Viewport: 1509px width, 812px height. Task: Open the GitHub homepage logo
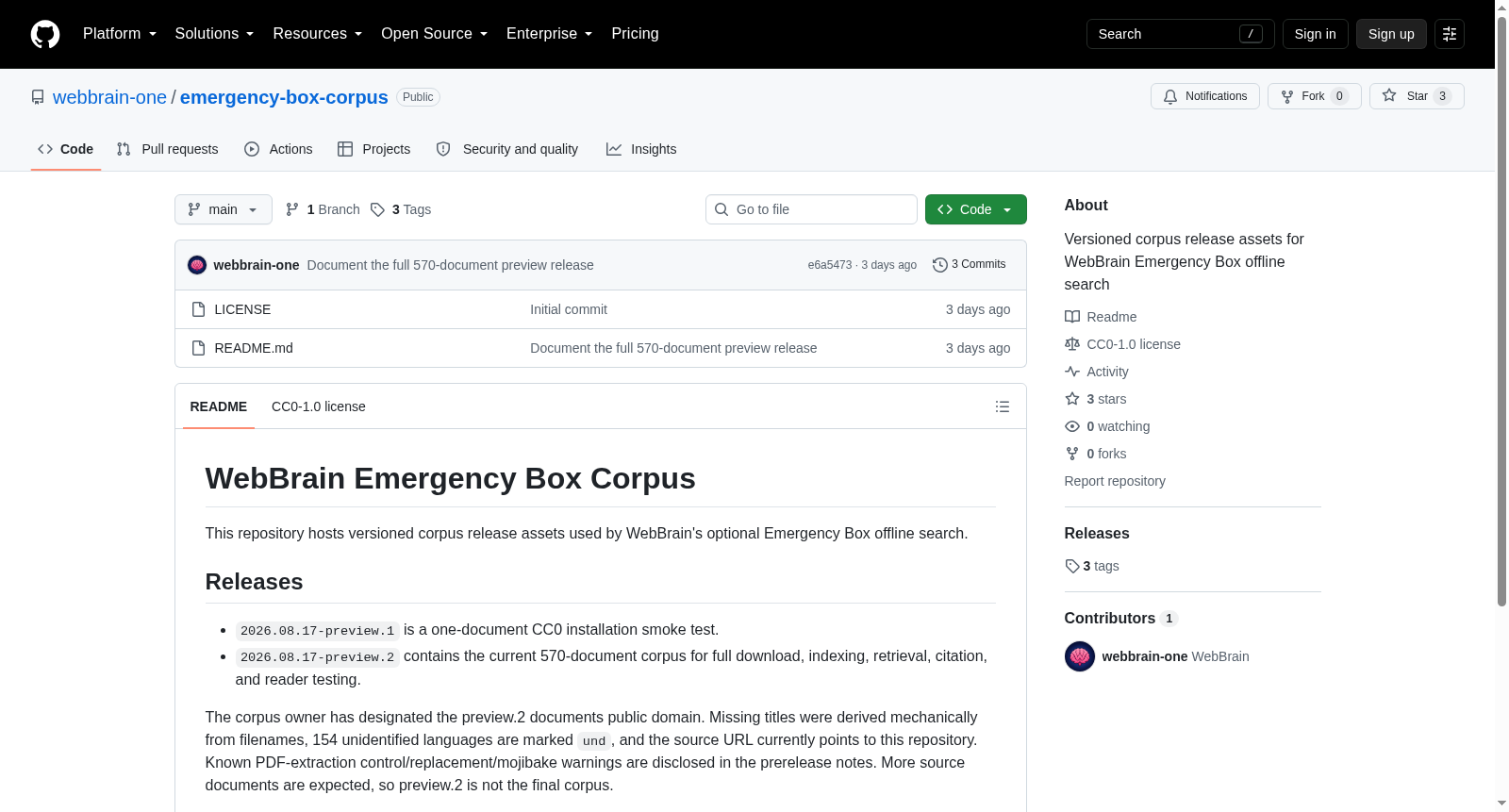[45, 34]
